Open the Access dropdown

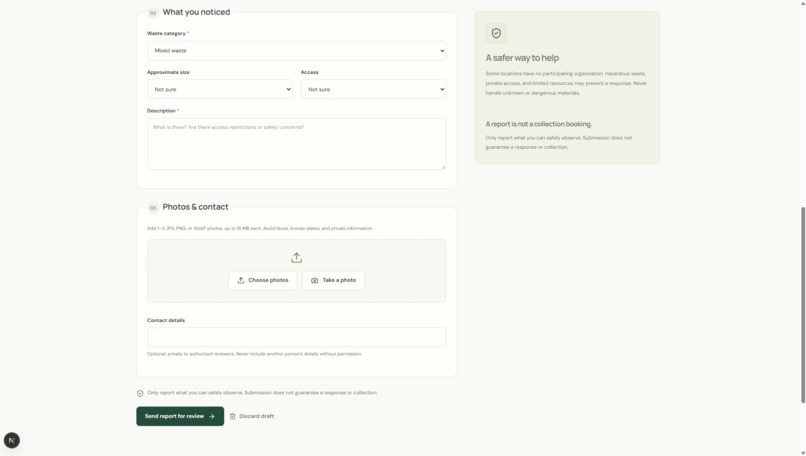coord(373,89)
